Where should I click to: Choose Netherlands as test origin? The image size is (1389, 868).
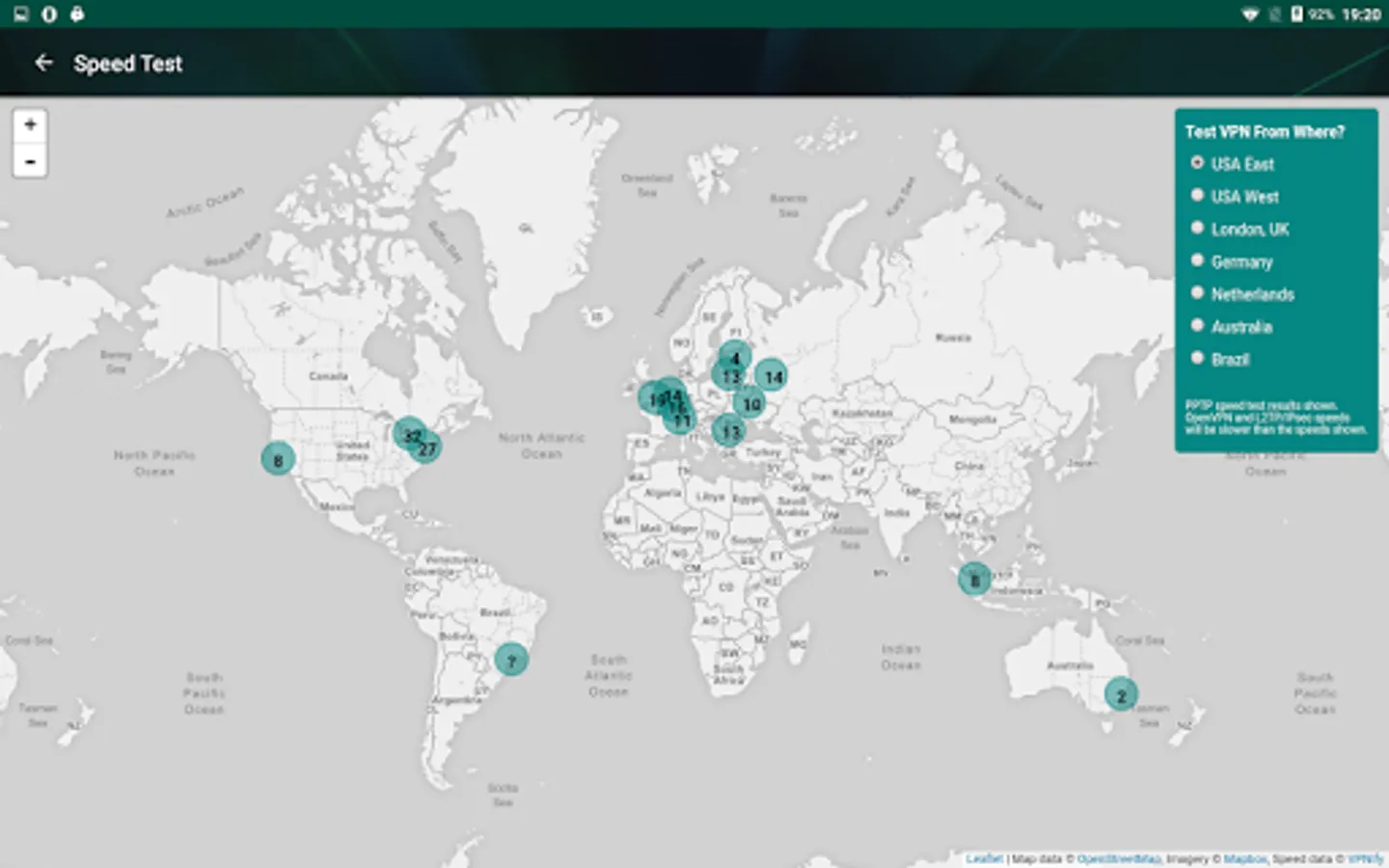(x=1197, y=293)
